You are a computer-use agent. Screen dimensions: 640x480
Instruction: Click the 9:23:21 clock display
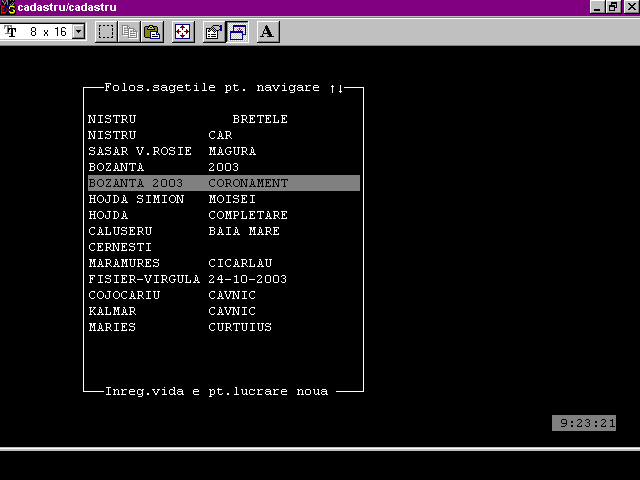587,423
